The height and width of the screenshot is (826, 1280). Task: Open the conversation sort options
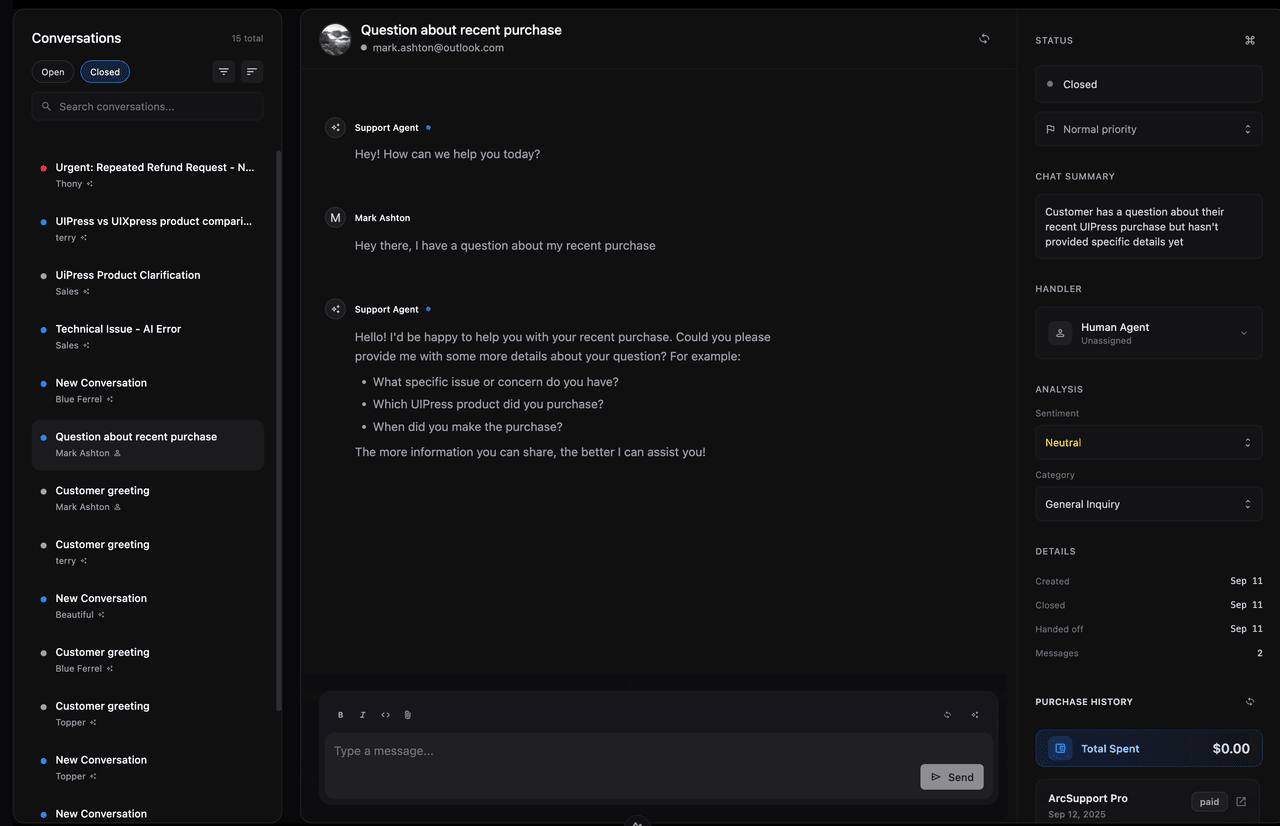[251, 72]
